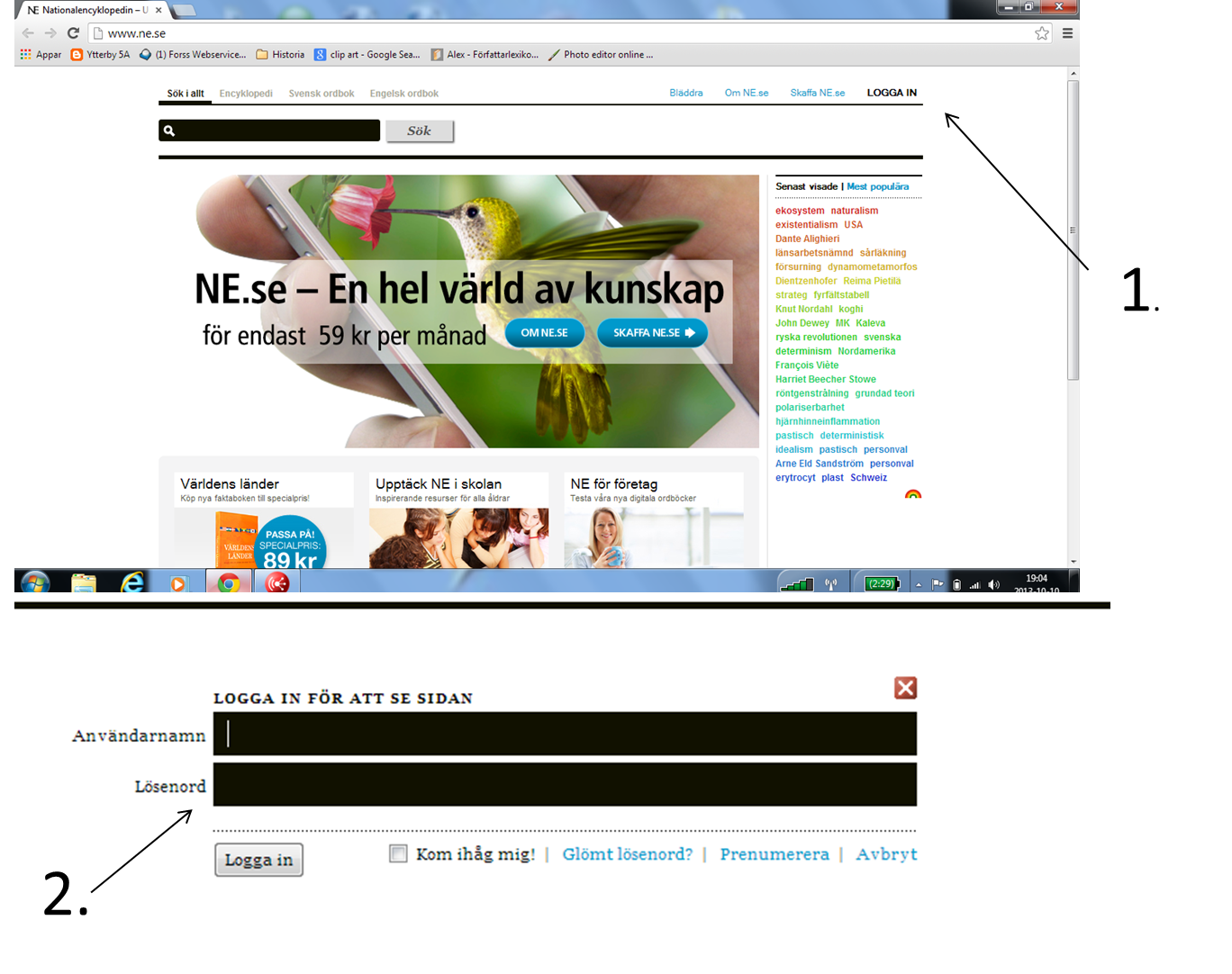This screenshot has width=1232, height=974.
Task: Open the naturalism entry
Action: coord(855,211)
